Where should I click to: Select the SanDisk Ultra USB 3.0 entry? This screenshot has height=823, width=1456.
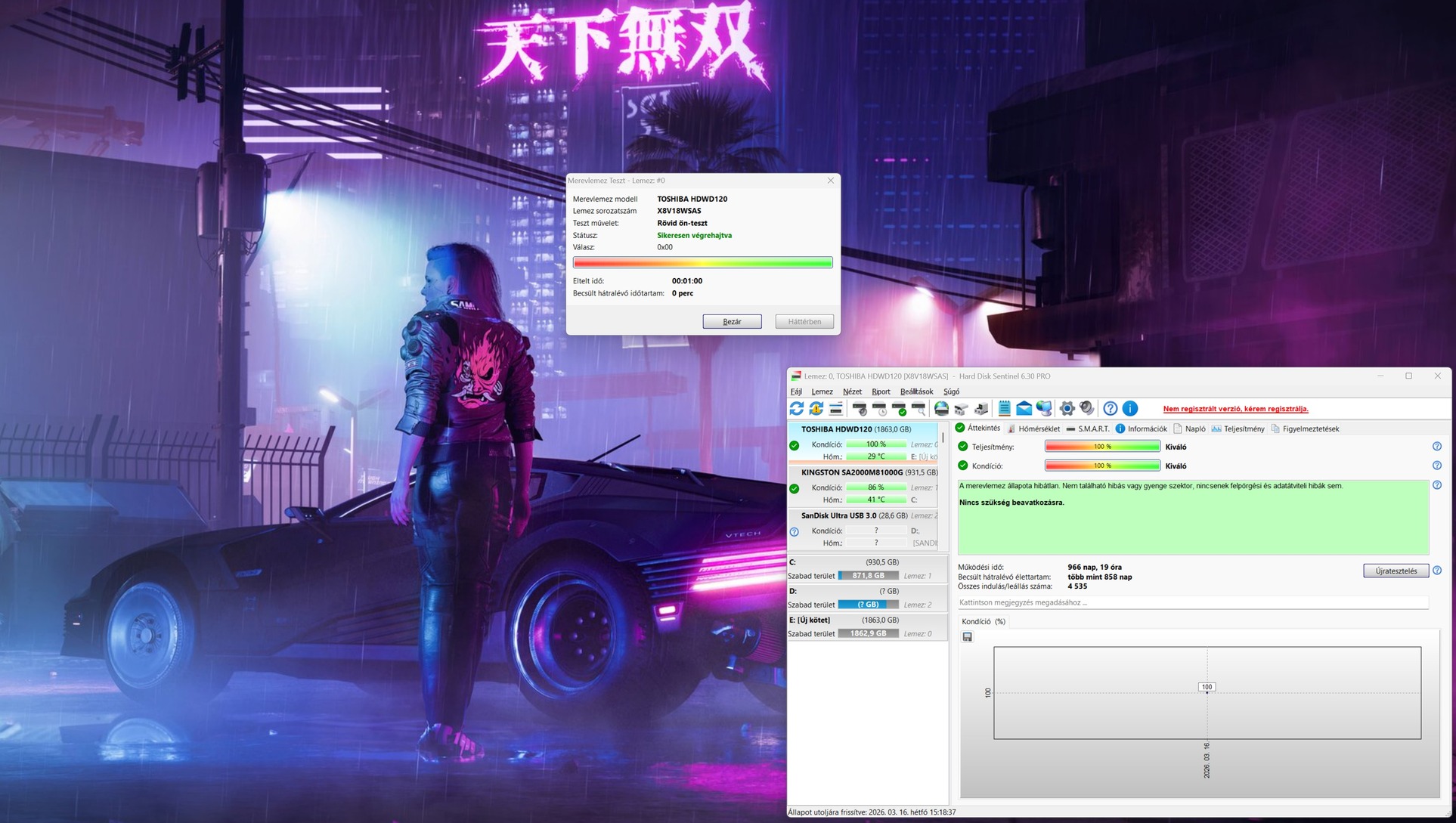tap(838, 515)
